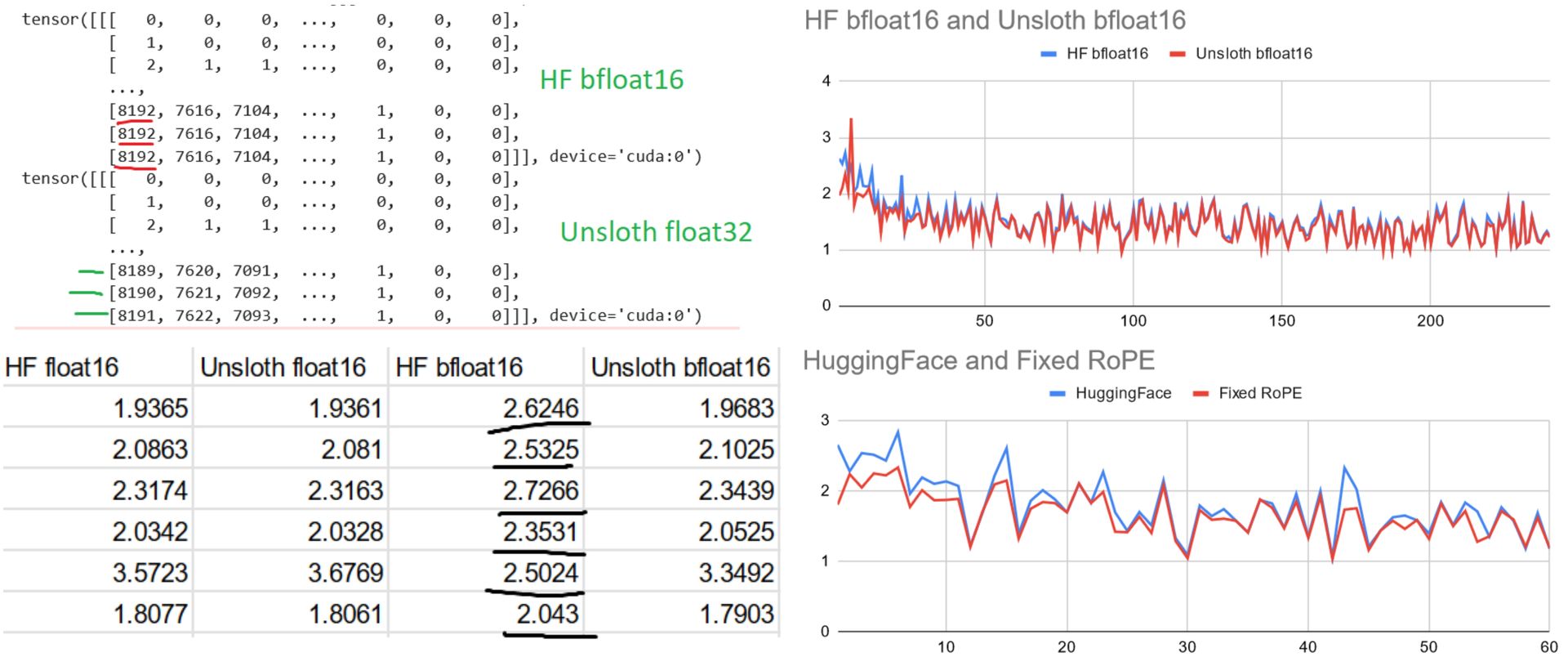Click the tensor value 8189 marked in green
Viewport: 1568px width, 666px height.
pyautogui.click(x=136, y=270)
